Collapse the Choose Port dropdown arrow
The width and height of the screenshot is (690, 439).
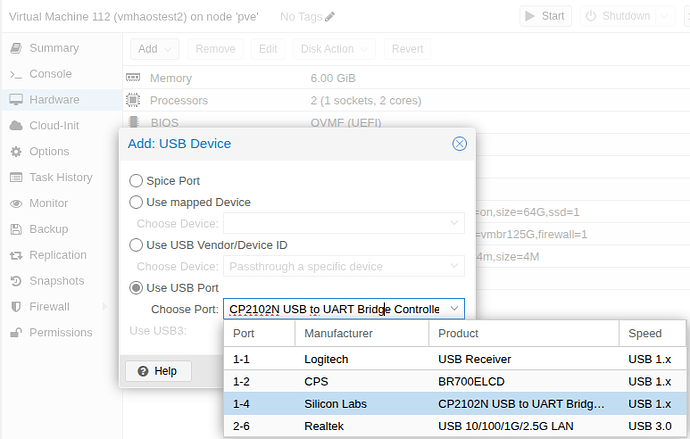pos(453,309)
